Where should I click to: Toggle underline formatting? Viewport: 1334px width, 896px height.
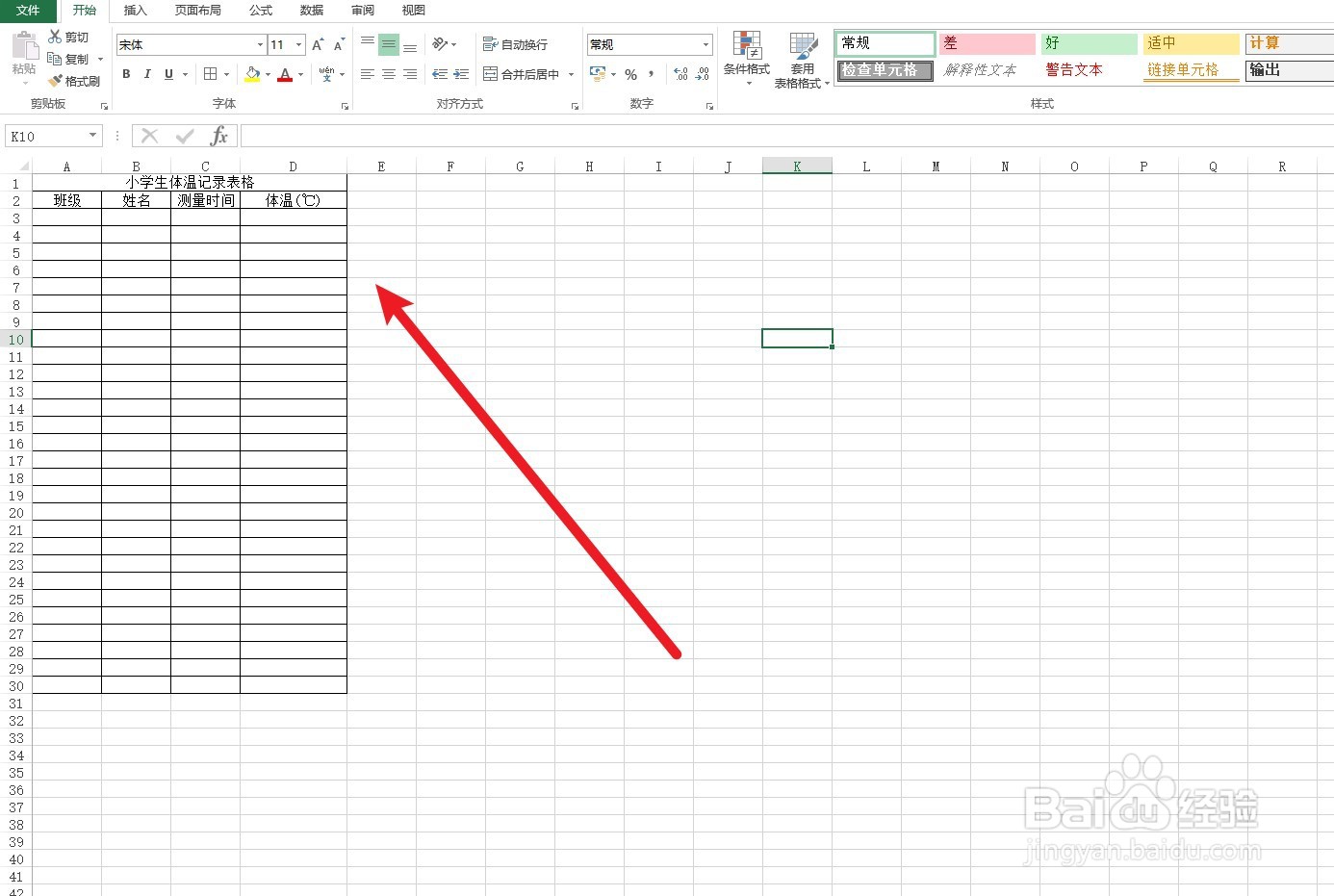(169, 74)
